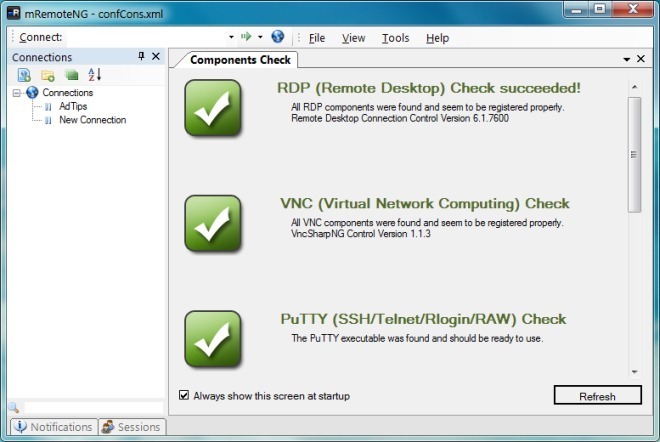Click the mRemoteNG app icon in the title bar
660x442 pixels.
point(13,13)
